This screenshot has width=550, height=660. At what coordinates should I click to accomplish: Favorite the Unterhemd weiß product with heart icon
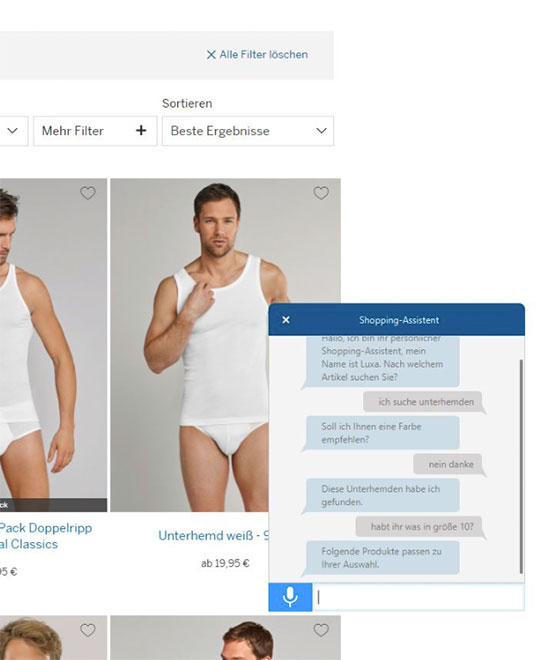click(x=321, y=193)
